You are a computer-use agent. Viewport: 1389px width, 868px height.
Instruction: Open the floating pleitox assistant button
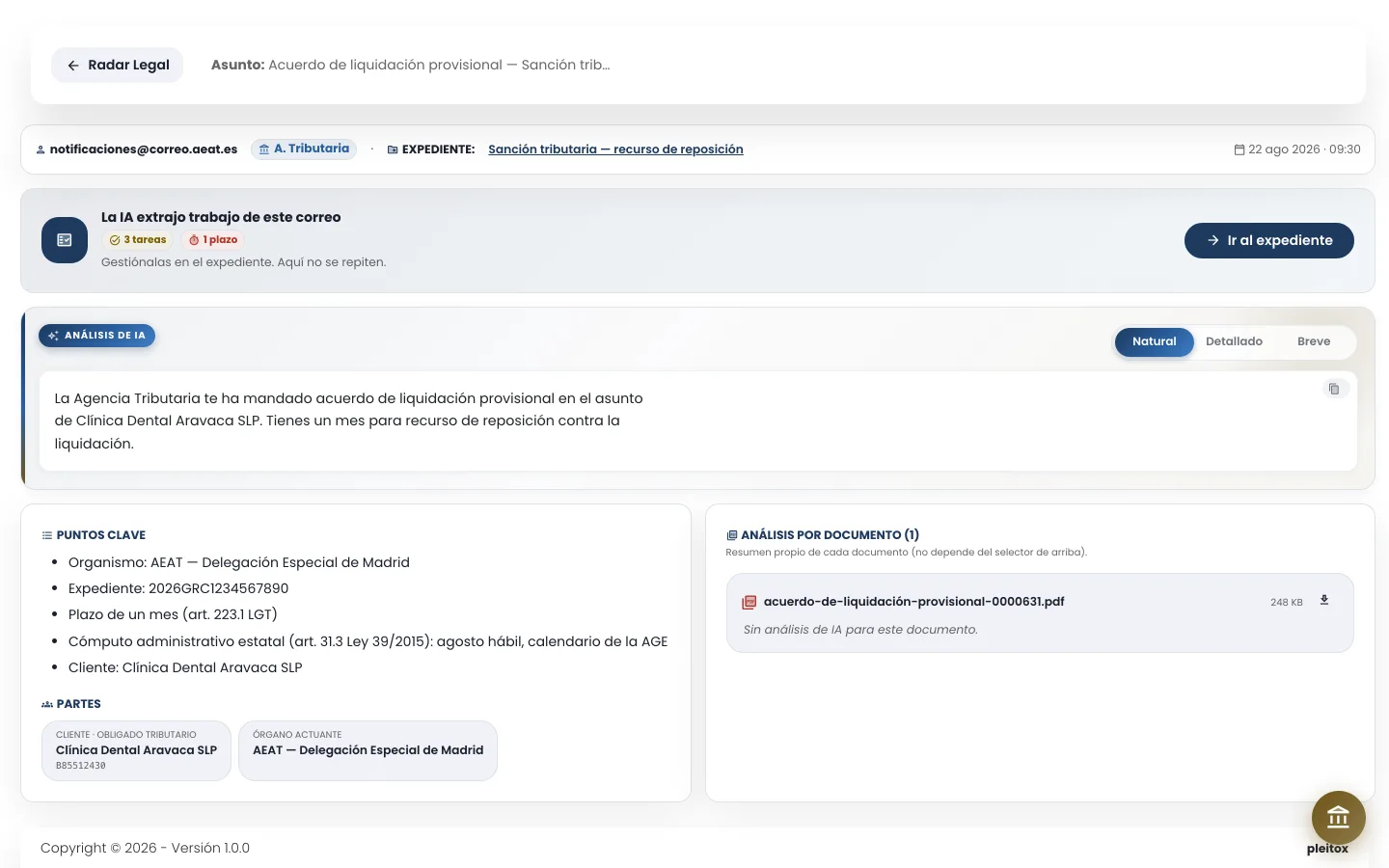[x=1338, y=818]
